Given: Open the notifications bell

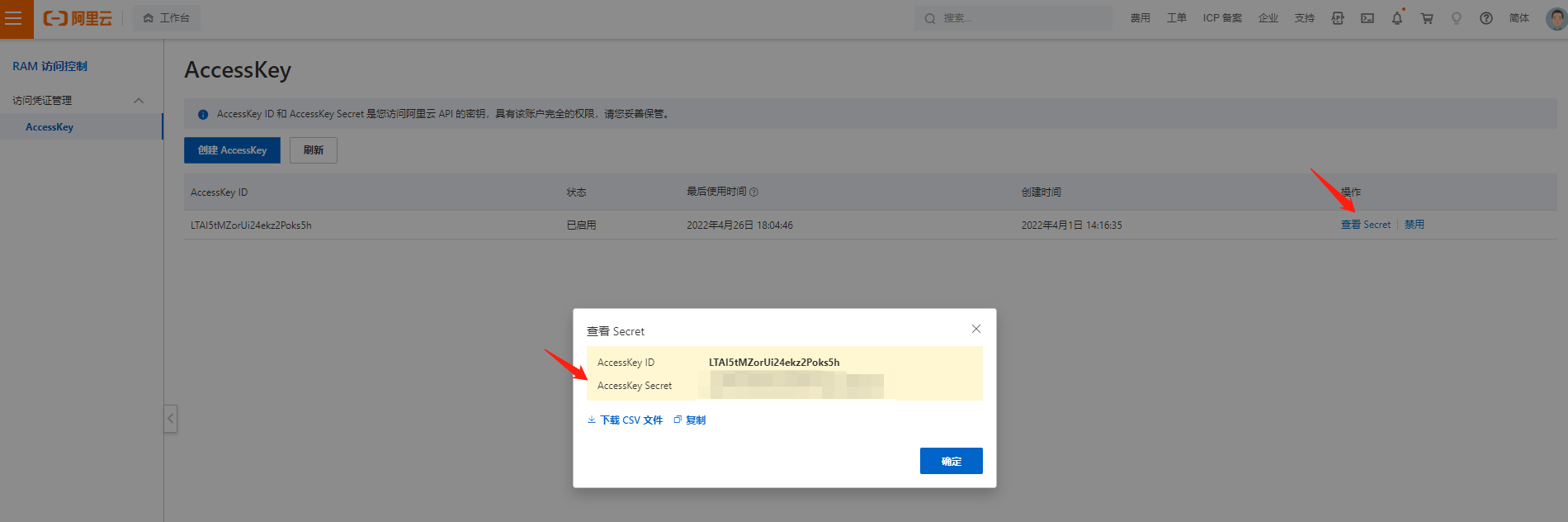Looking at the screenshot, I should pos(1397,18).
